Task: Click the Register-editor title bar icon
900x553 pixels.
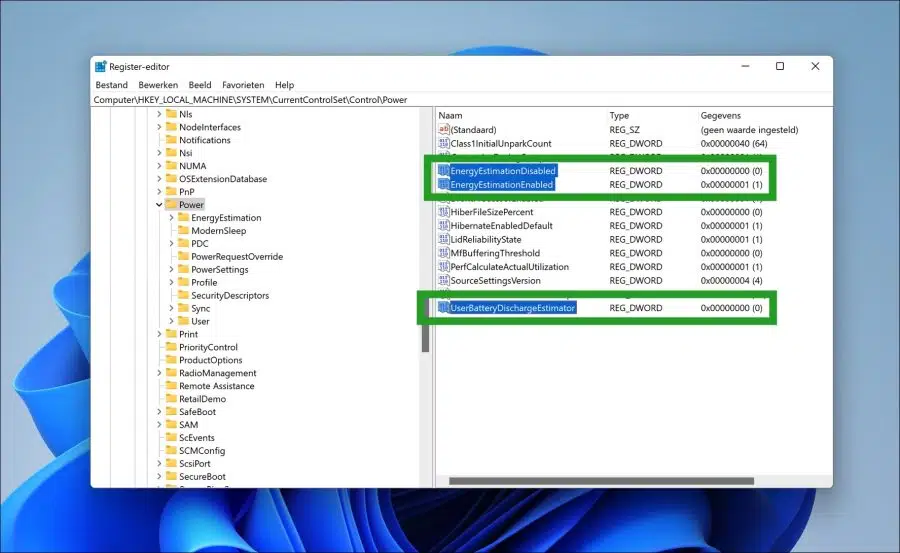Action: (100, 67)
